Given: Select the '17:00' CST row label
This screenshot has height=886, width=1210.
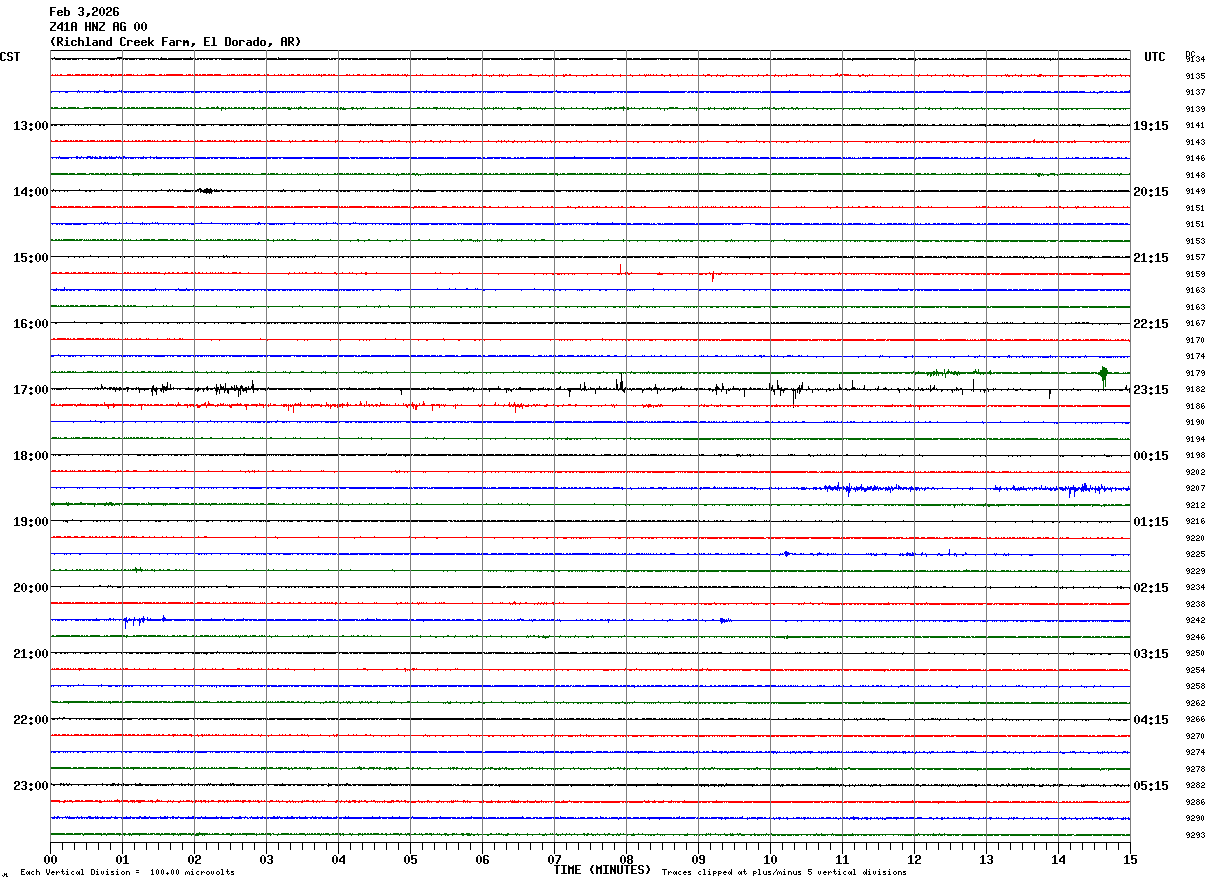Looking at the screenshot, I should (30, 390).
